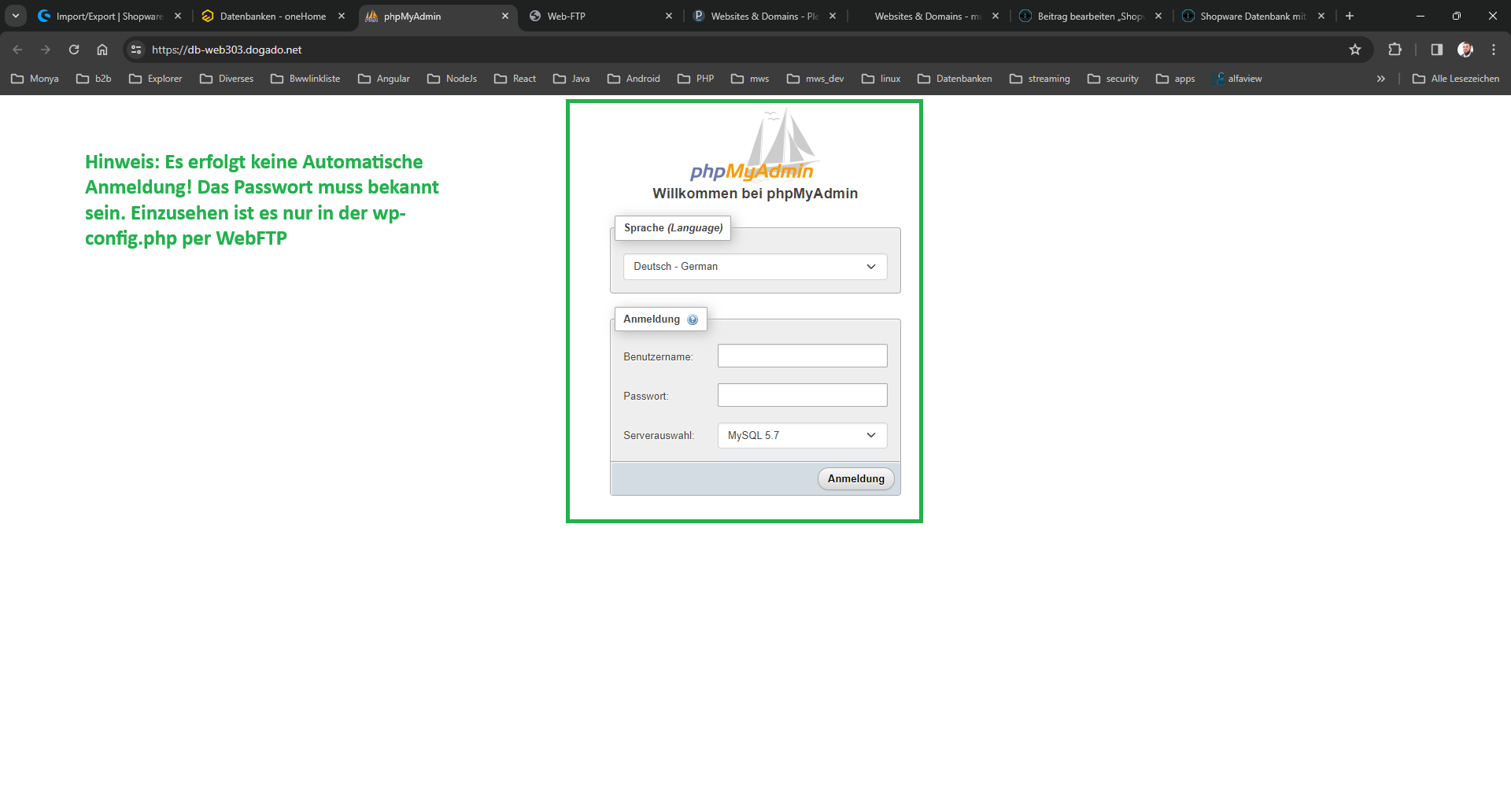1511x812 pixels.
Task: Expand the hidden bookmarks overflow chevron
Action: pos(1380,79)
